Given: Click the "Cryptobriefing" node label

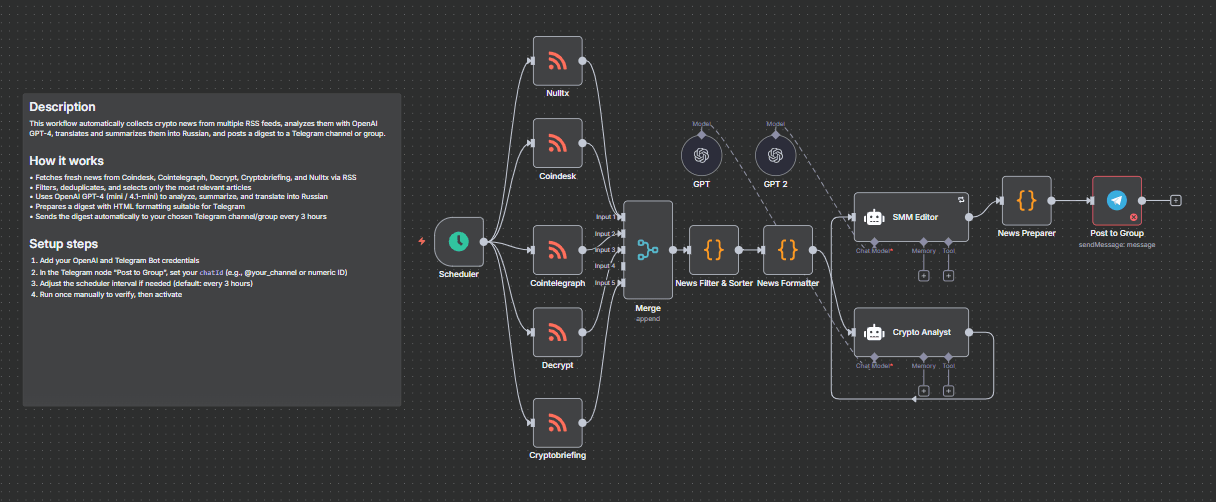Looking at the screenshot, I should point(557,454).
